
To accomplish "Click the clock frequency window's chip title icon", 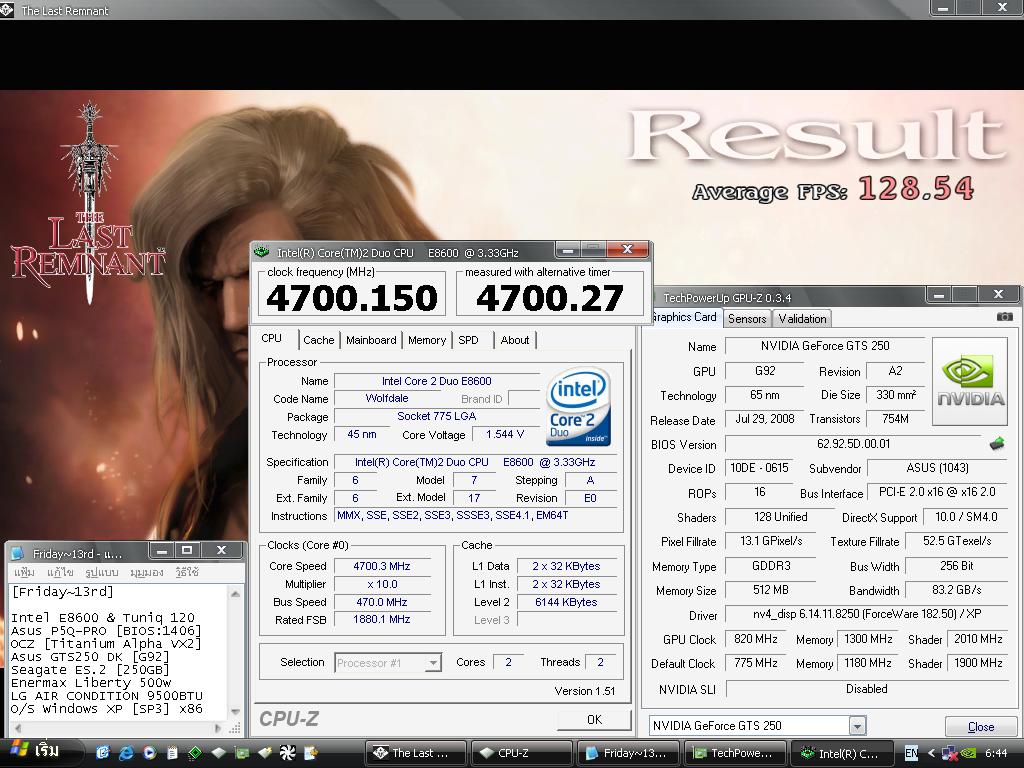I will [x=262, y=251].
